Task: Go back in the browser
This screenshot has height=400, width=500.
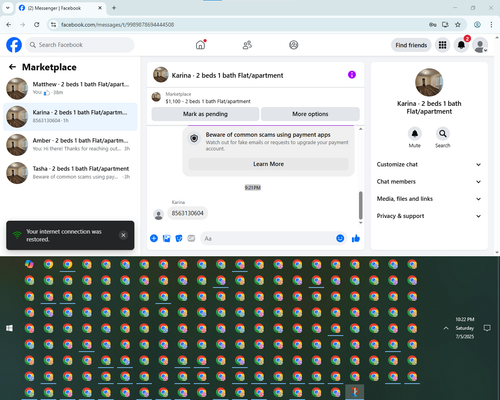Action: (x=9, y=25)
